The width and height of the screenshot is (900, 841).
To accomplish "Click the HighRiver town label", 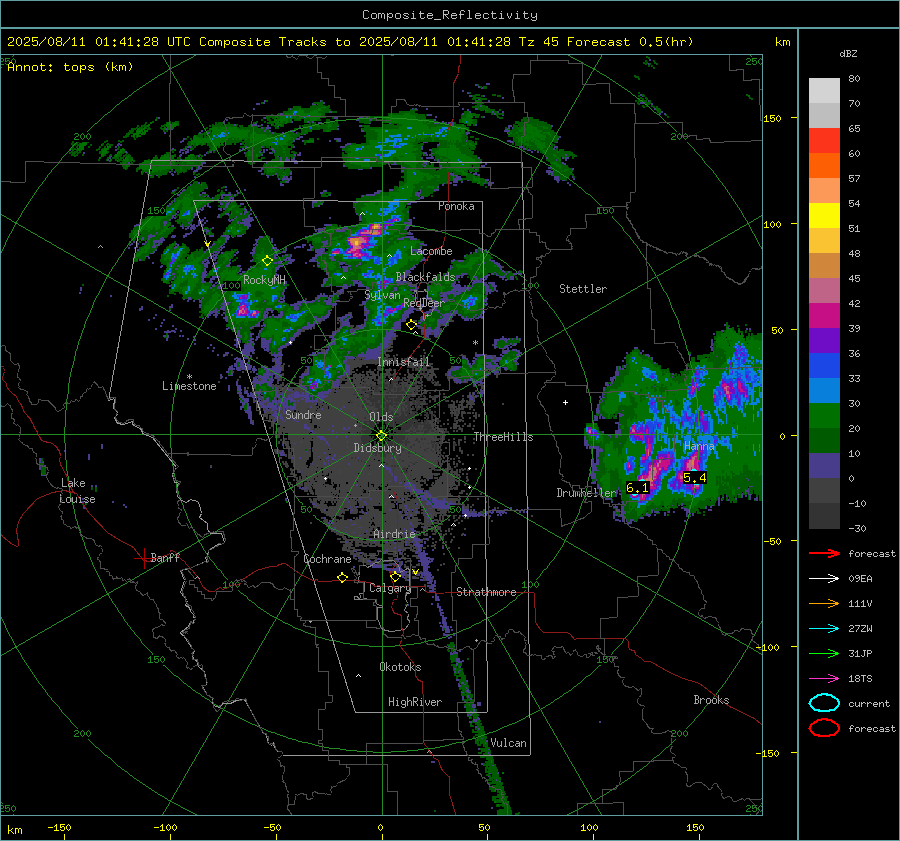I will (415, 702).
